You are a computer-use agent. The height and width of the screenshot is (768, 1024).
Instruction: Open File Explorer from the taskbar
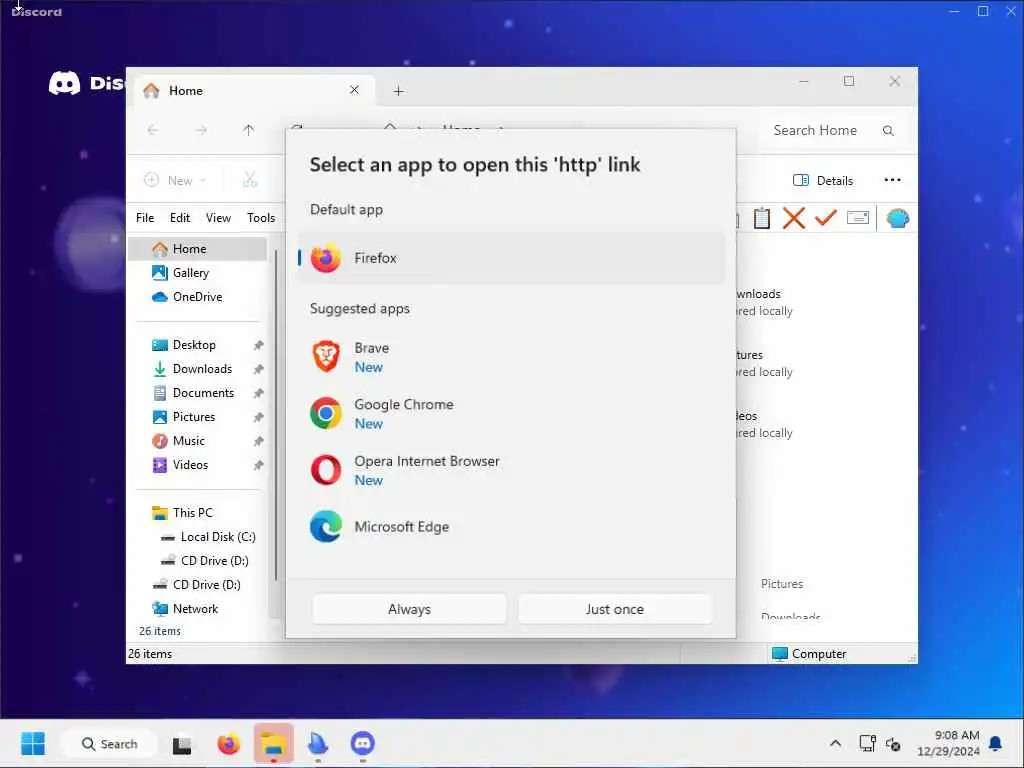click(x=274, y=744)
